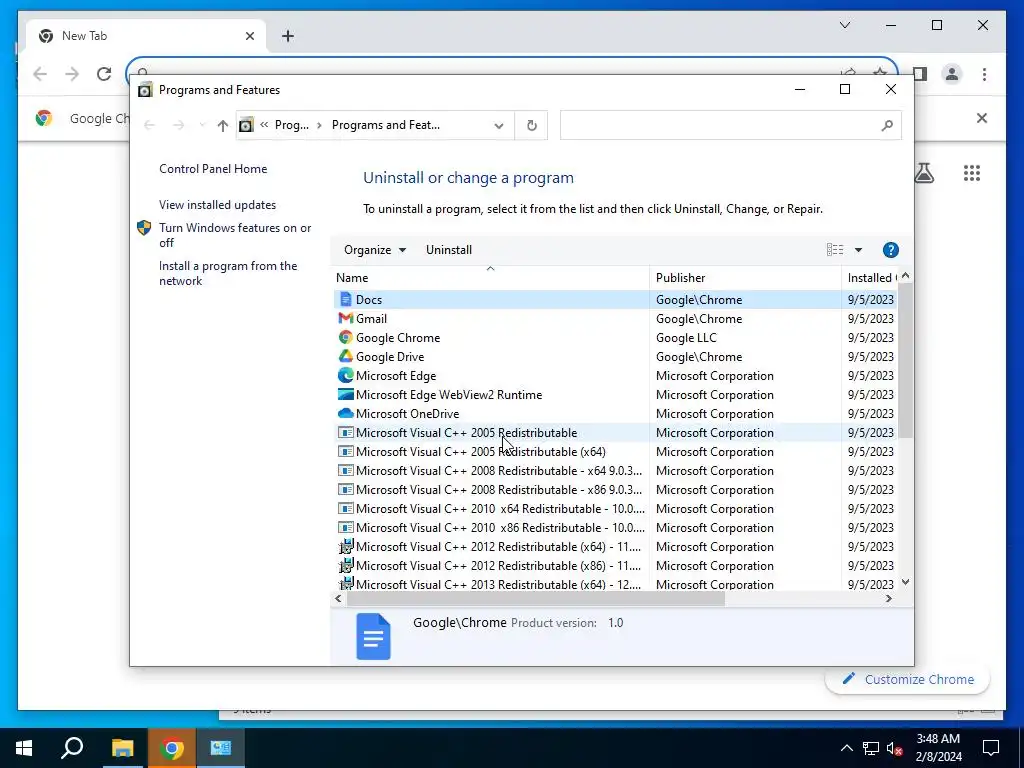
Task: Click the muted volume tray icon
Action: coord(894,748)
